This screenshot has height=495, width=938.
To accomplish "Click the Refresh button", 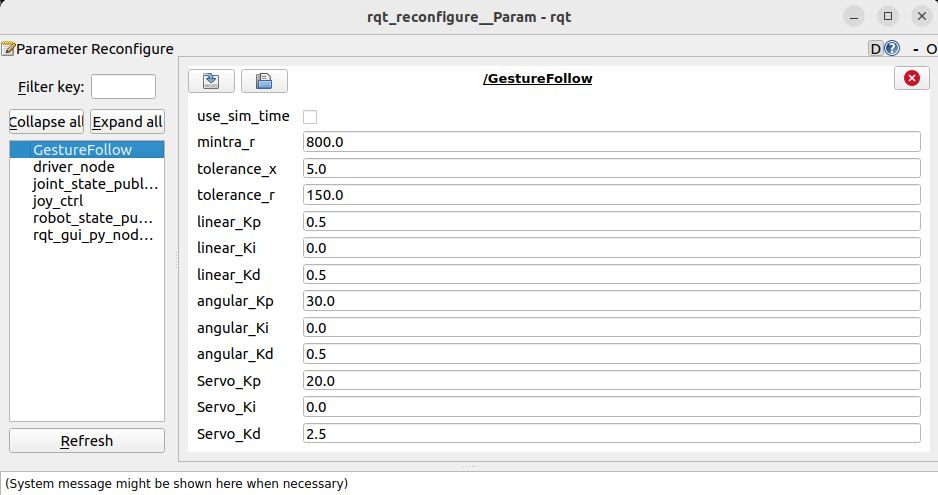I will click(87, 441).
